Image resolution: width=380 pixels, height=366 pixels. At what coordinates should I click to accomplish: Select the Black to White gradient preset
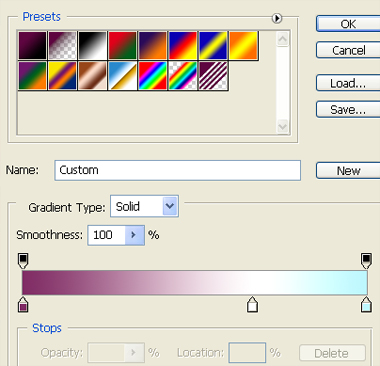pos(92,45)
